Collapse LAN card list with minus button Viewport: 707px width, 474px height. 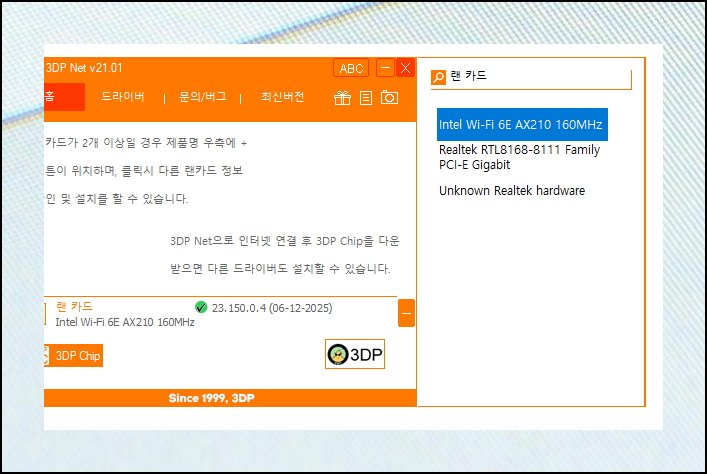(x=406, y=313)
